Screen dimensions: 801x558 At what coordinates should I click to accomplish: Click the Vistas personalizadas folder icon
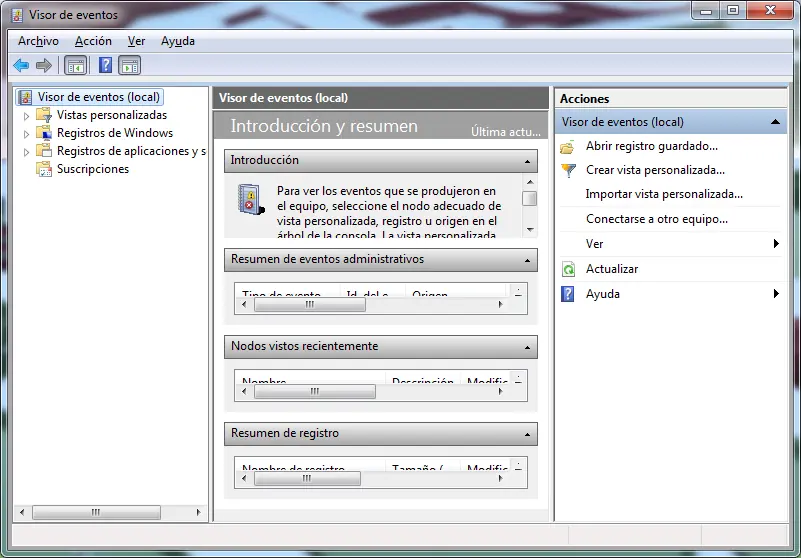44,114
